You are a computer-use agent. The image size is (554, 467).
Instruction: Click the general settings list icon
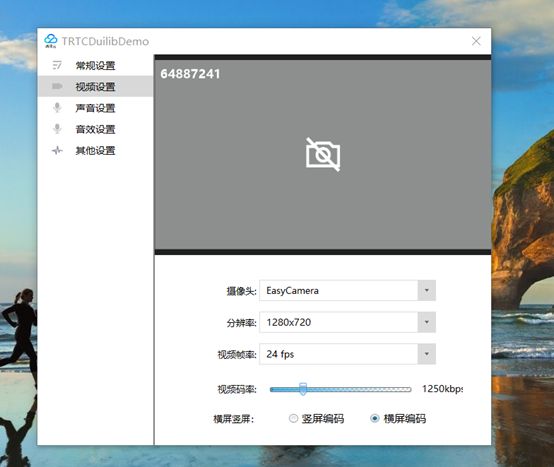57,65
